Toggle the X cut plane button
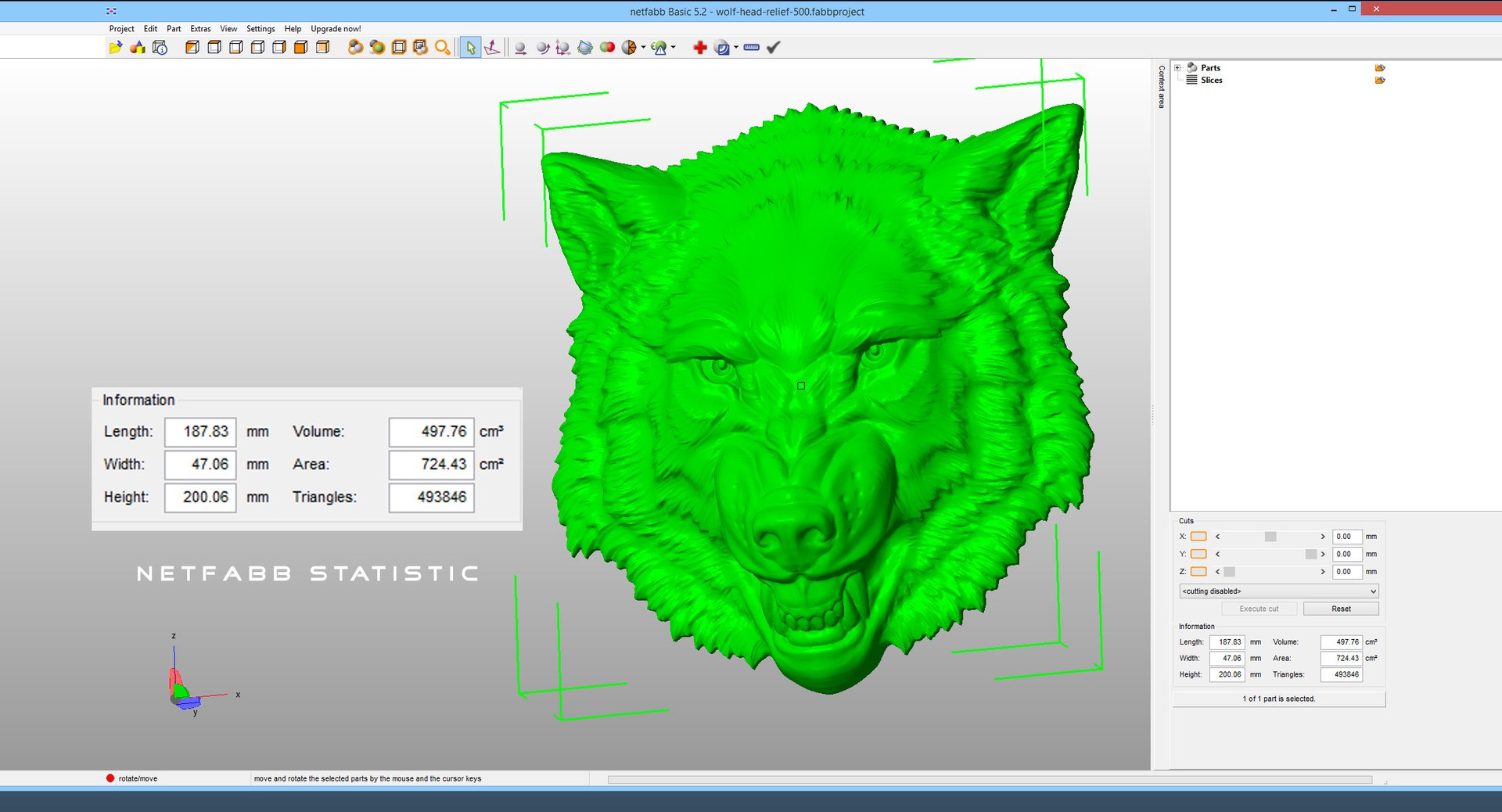This screenshot has width=1502, height=812. (1198, 537)
